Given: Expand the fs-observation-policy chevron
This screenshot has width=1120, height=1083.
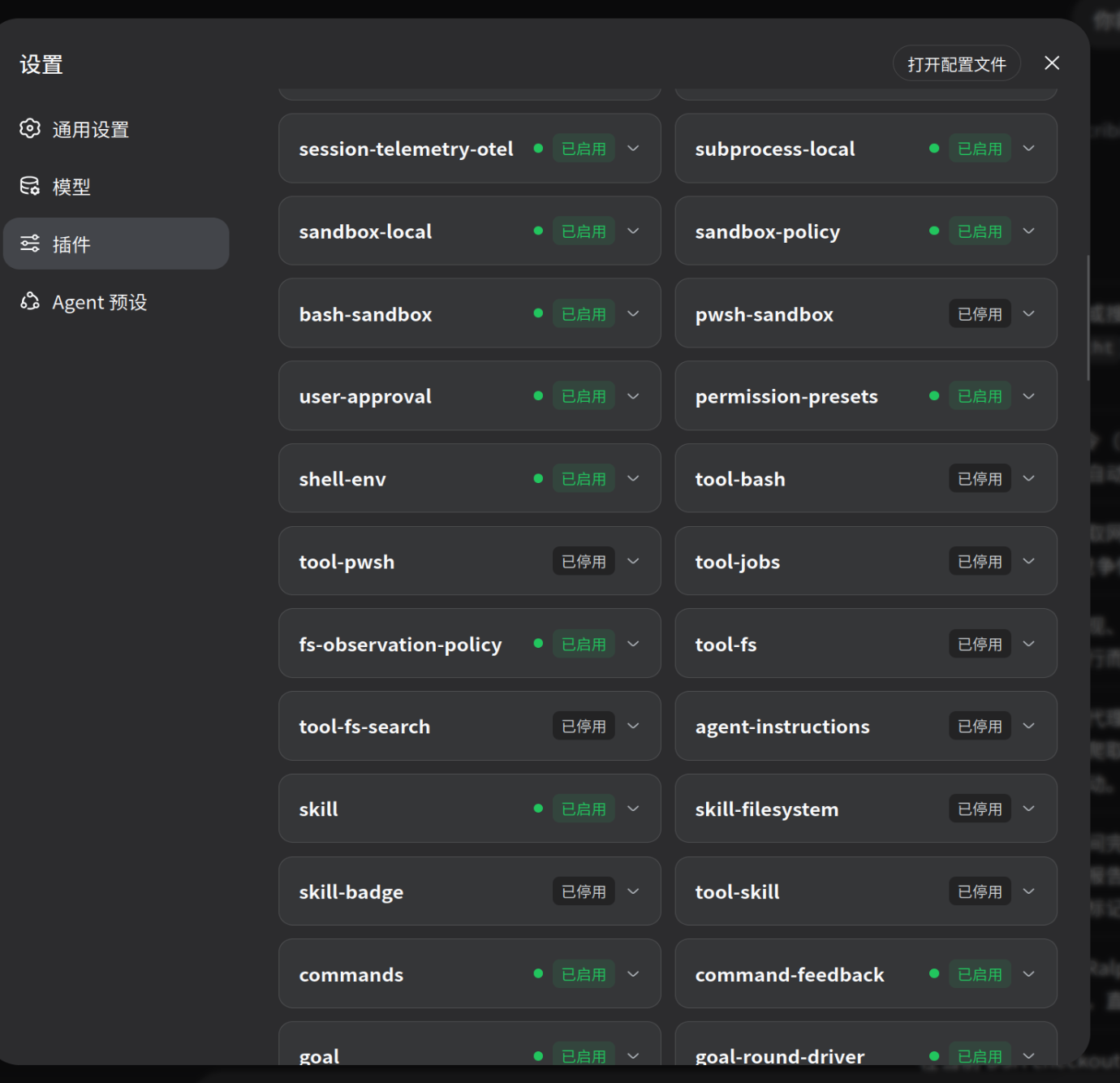Looking at the screenshot, I should click(x=634, y=644).
